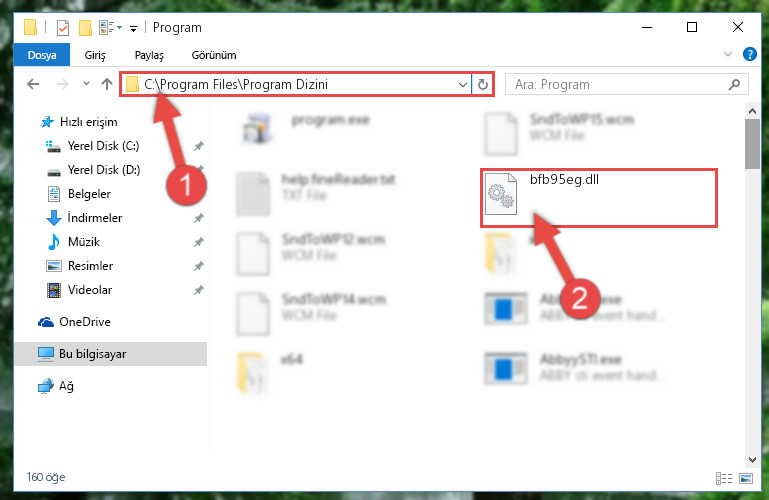This screenshot has height=500, width=769.
Task: Click the Properties quick access icon
Action: pyautogui.click(x=63, y=28)
